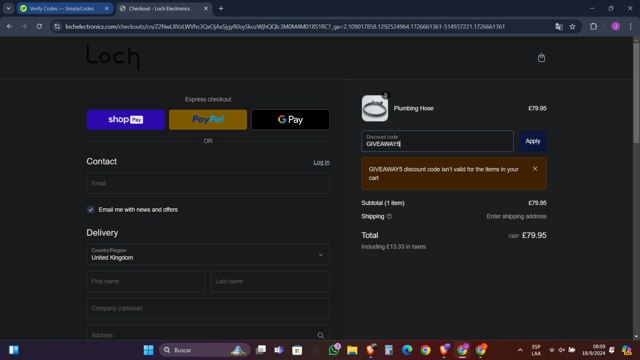Focus the Discount code field

coord(437,141)
